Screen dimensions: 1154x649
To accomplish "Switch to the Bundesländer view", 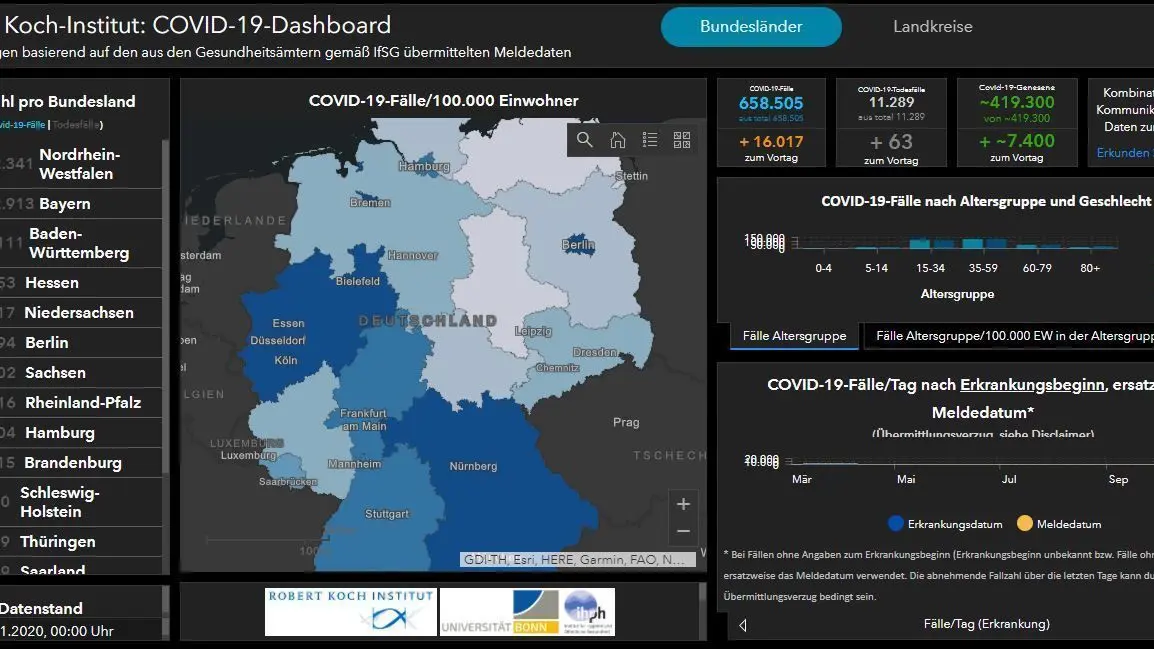I will pyautogui.click(x=751, y=26).
